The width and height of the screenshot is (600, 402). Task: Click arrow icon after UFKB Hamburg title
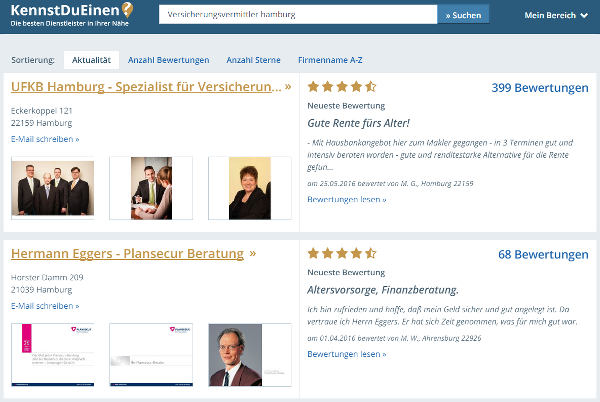click(x=288, y=86)
